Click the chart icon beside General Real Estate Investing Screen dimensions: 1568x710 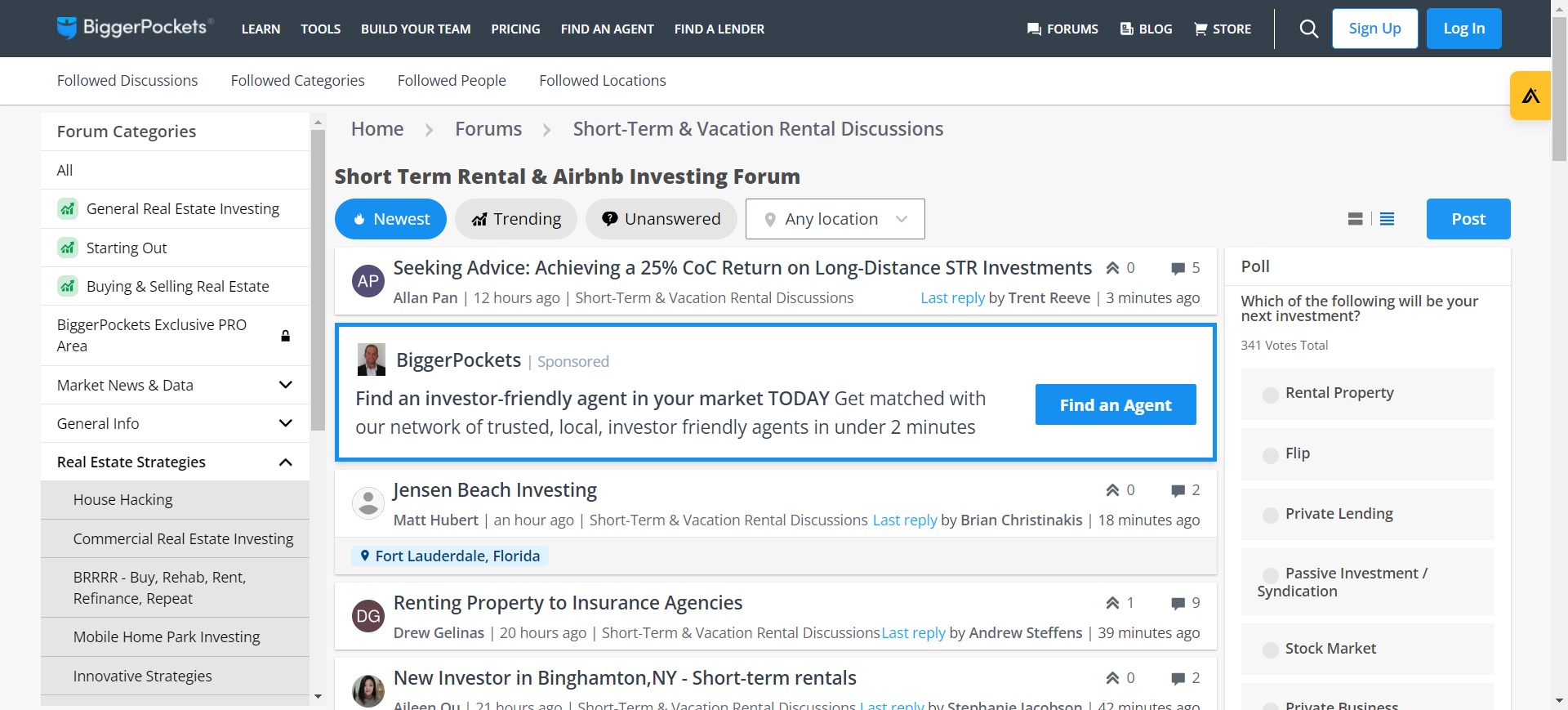[x=68, y=209]
